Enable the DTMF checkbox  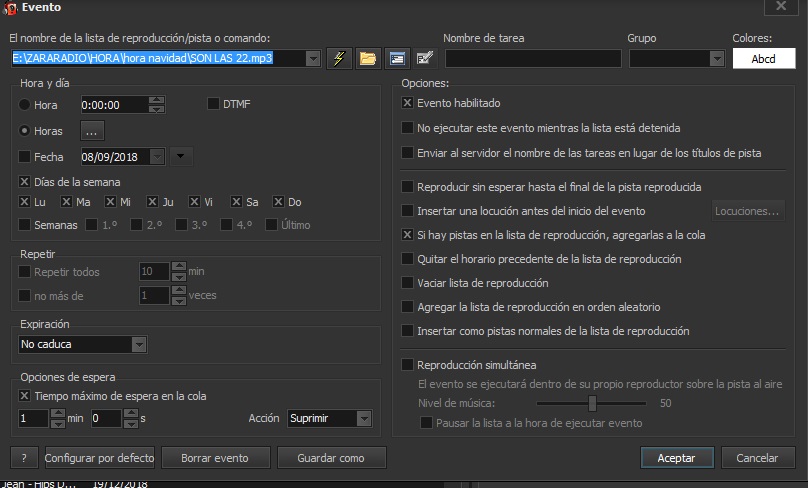tap(213, 104)
